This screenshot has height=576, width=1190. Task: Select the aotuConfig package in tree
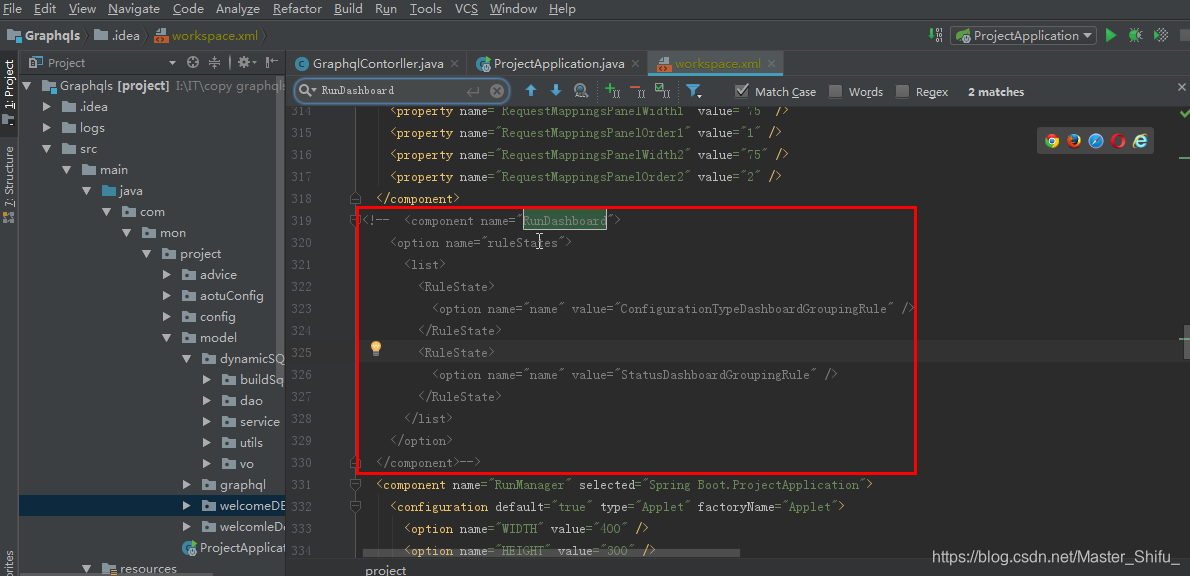(231, 296)
